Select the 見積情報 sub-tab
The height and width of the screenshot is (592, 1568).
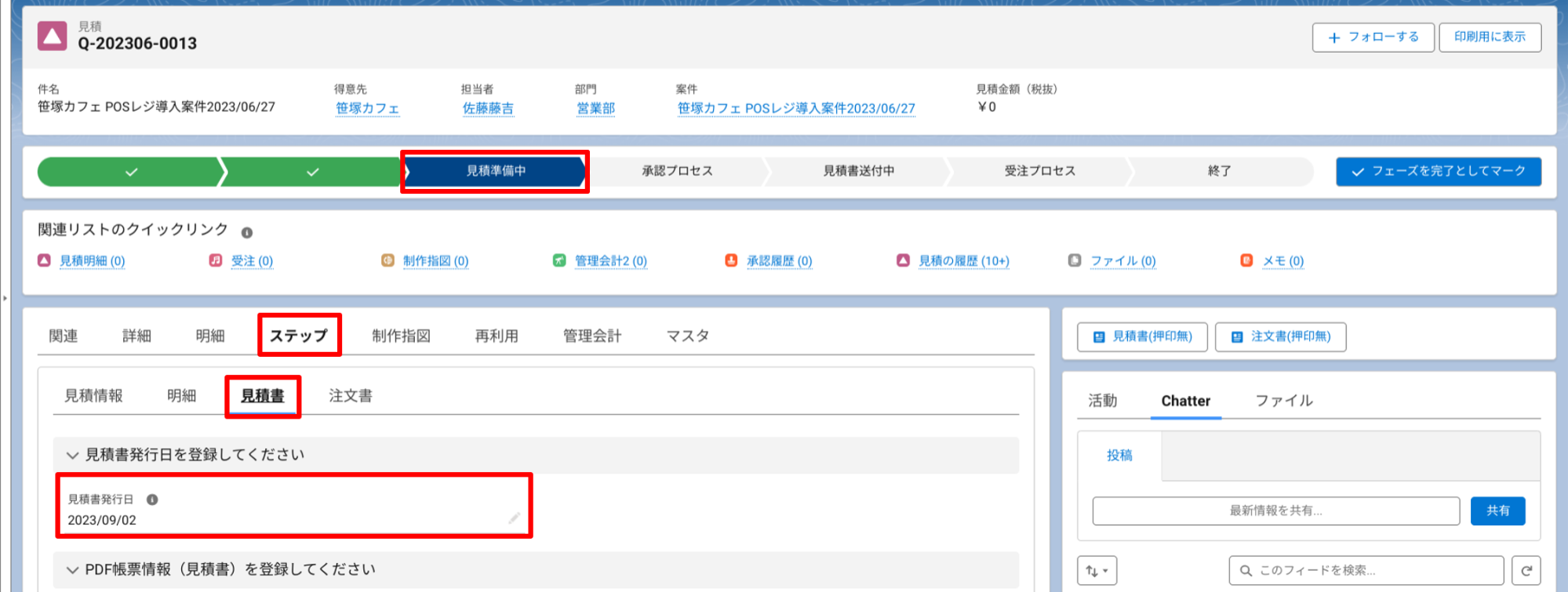[x=93, y=396]
